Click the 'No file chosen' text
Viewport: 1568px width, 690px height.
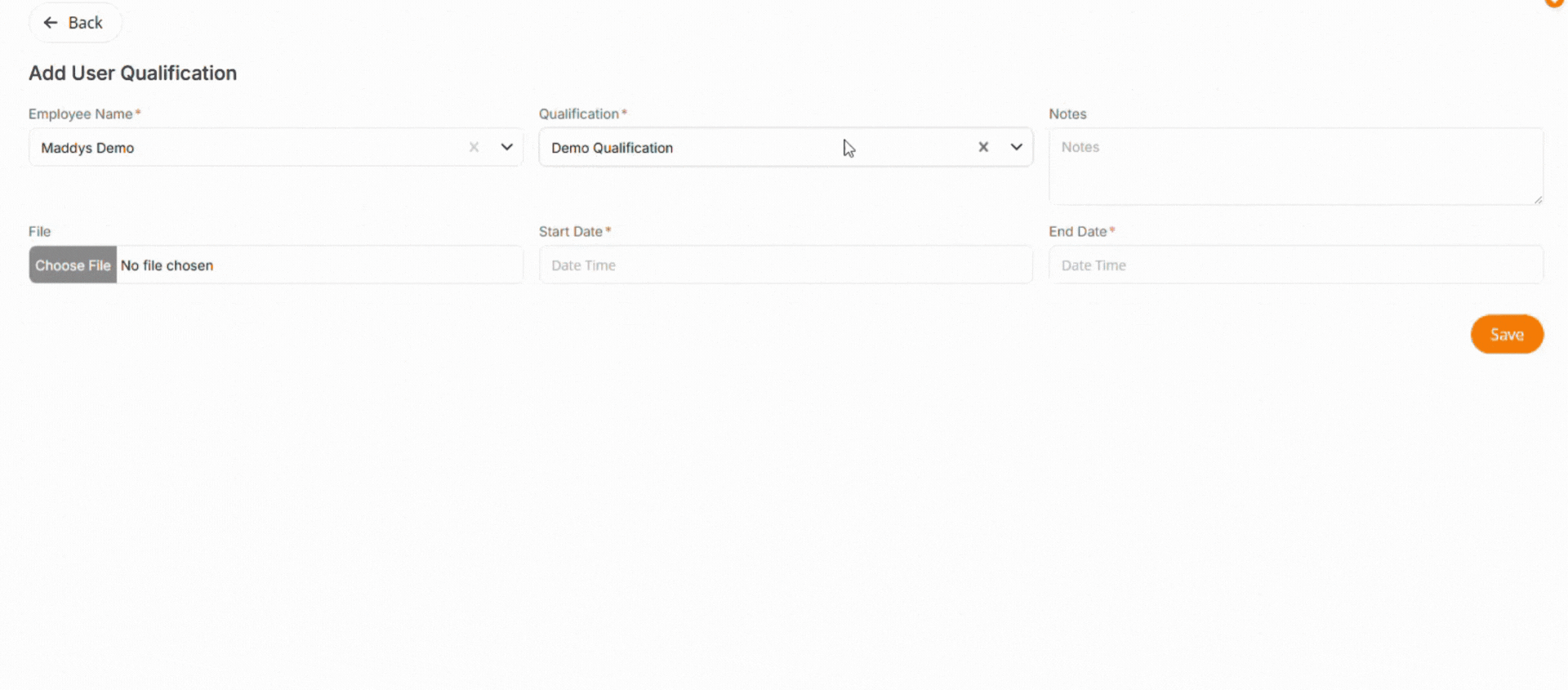[x=167, y=265]
